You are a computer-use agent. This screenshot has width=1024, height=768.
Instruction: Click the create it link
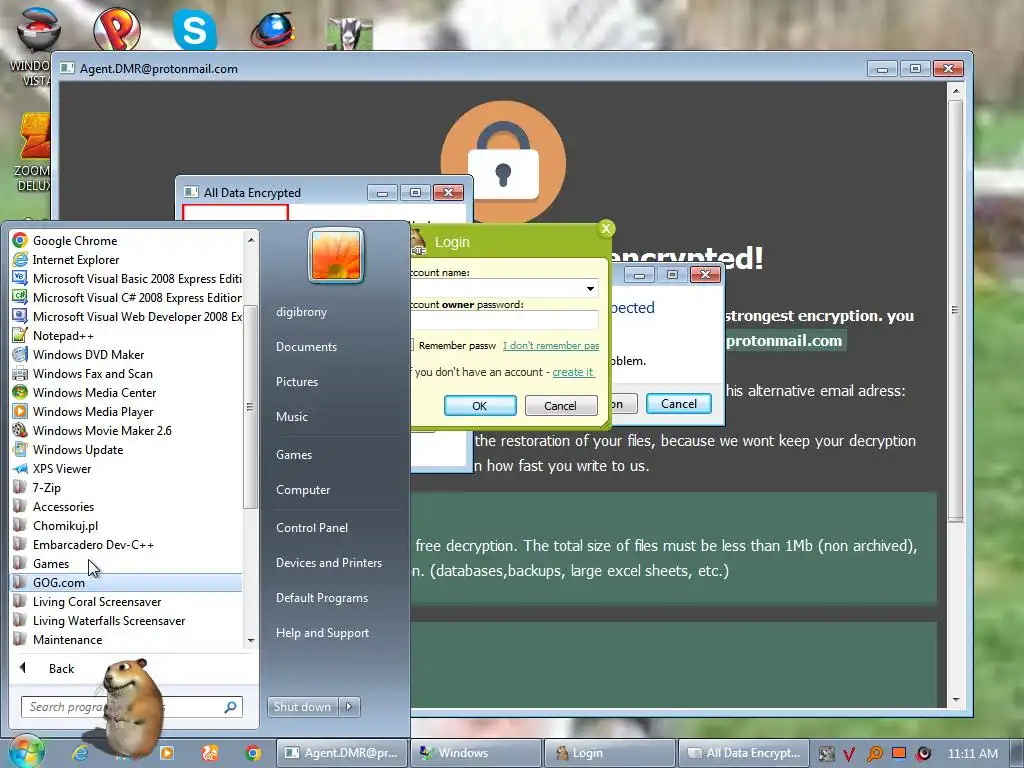[x=573, y=372]
